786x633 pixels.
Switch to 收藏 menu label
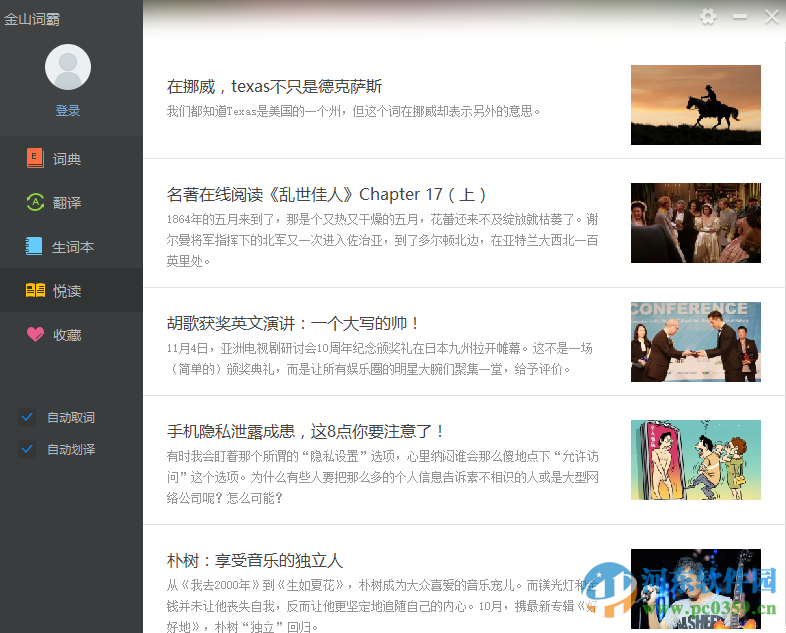[x=67, y=335]
